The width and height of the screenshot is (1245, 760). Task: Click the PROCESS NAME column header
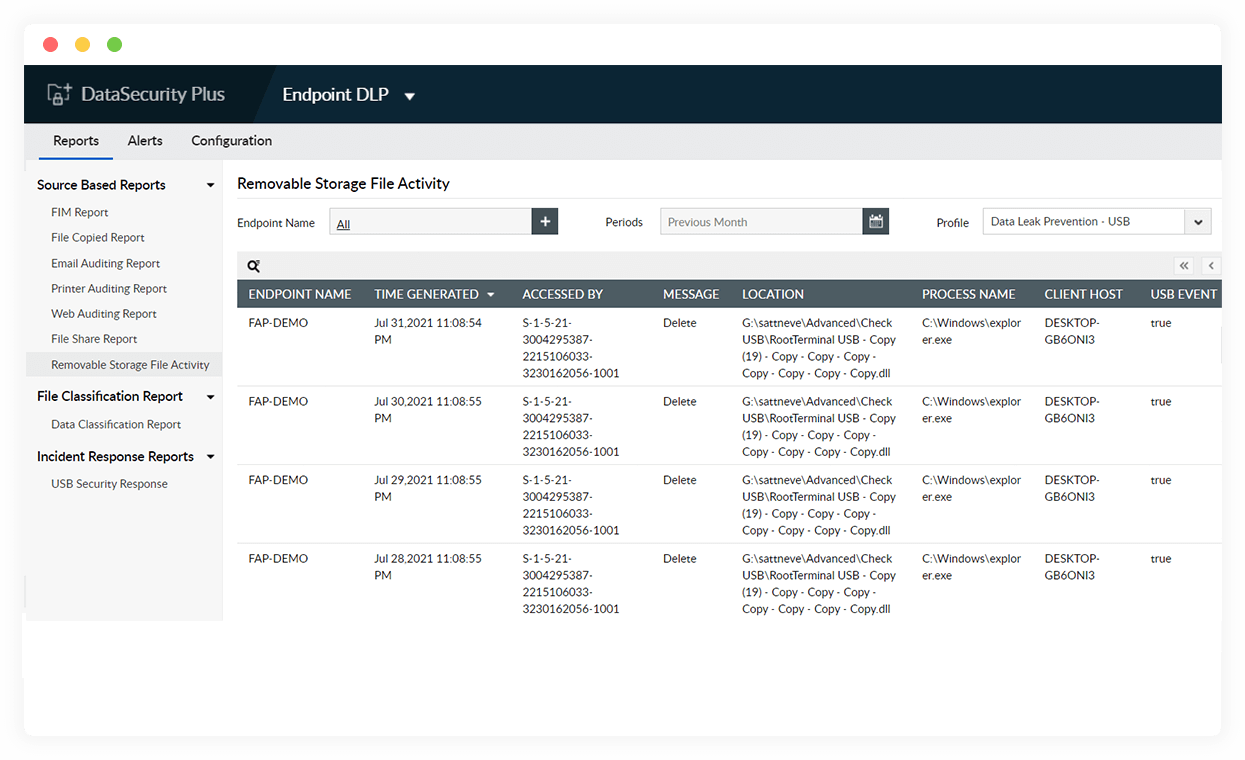tap(969, 294)
